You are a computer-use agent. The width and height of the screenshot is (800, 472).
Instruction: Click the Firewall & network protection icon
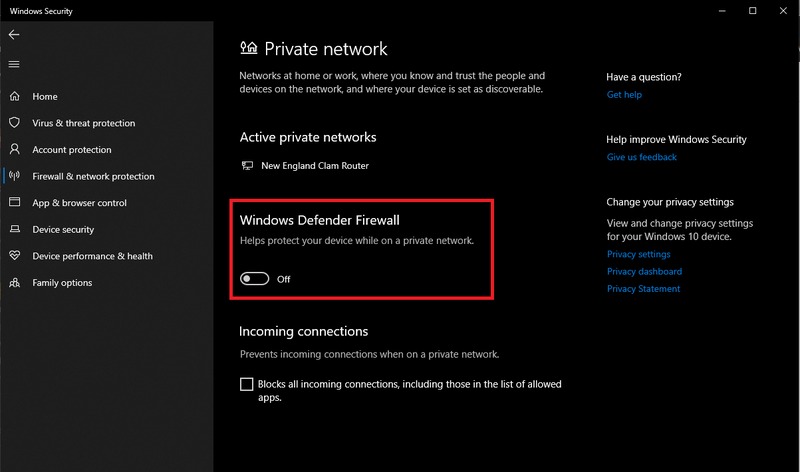14,176
